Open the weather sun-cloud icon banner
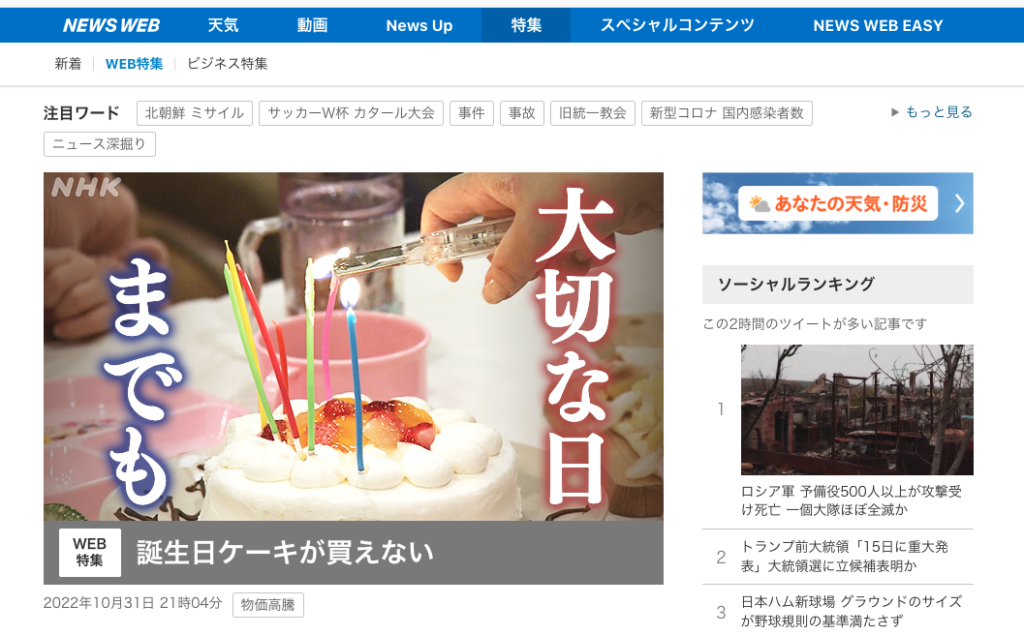The width and height of the screenshot is (1024, 636). (x=760, y=204)
